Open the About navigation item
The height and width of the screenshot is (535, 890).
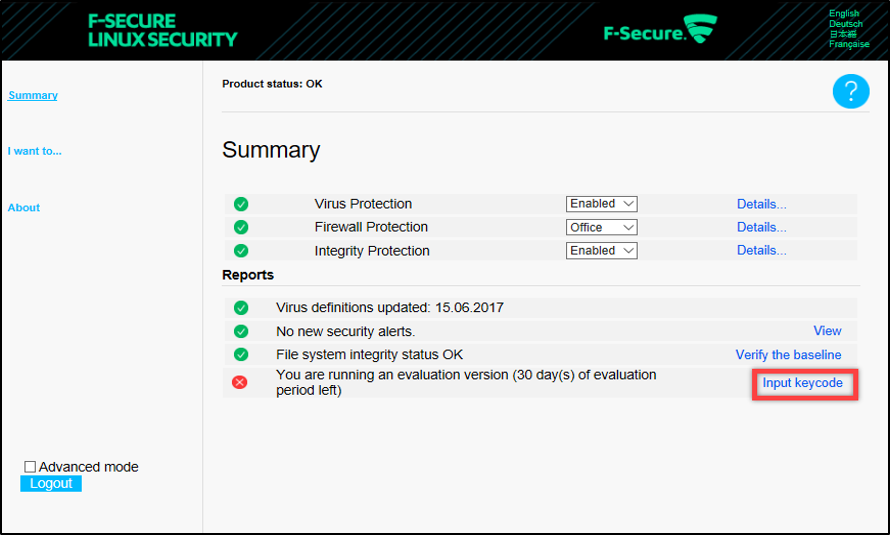(24, 208)
